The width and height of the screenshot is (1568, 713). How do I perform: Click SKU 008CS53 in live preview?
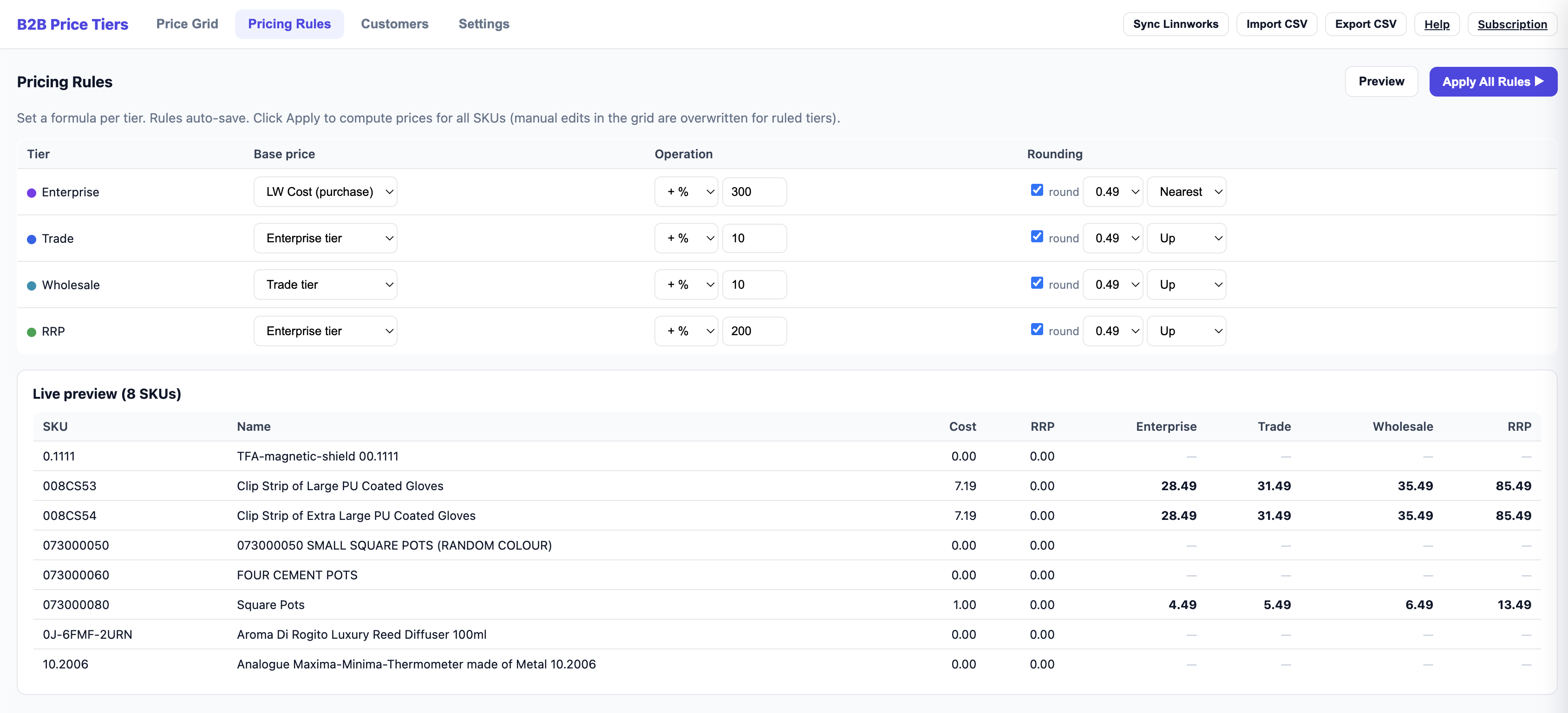[69, 486]
